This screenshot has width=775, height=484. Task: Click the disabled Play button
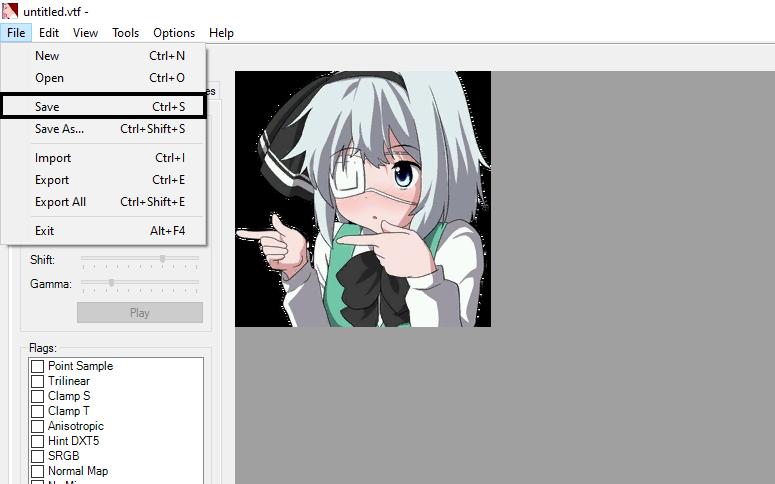140,313
